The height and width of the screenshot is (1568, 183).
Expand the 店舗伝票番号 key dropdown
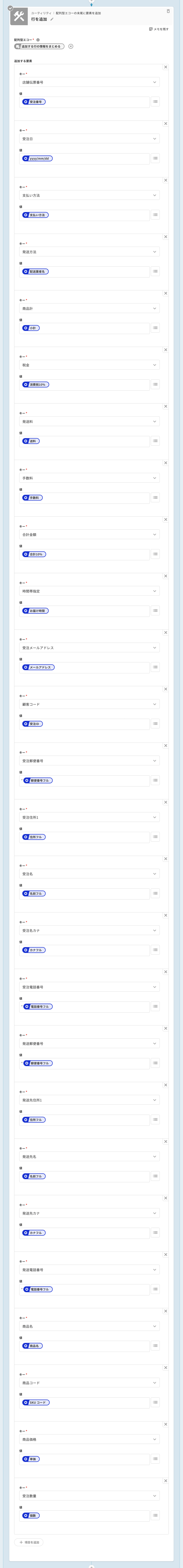click(89, 82)
